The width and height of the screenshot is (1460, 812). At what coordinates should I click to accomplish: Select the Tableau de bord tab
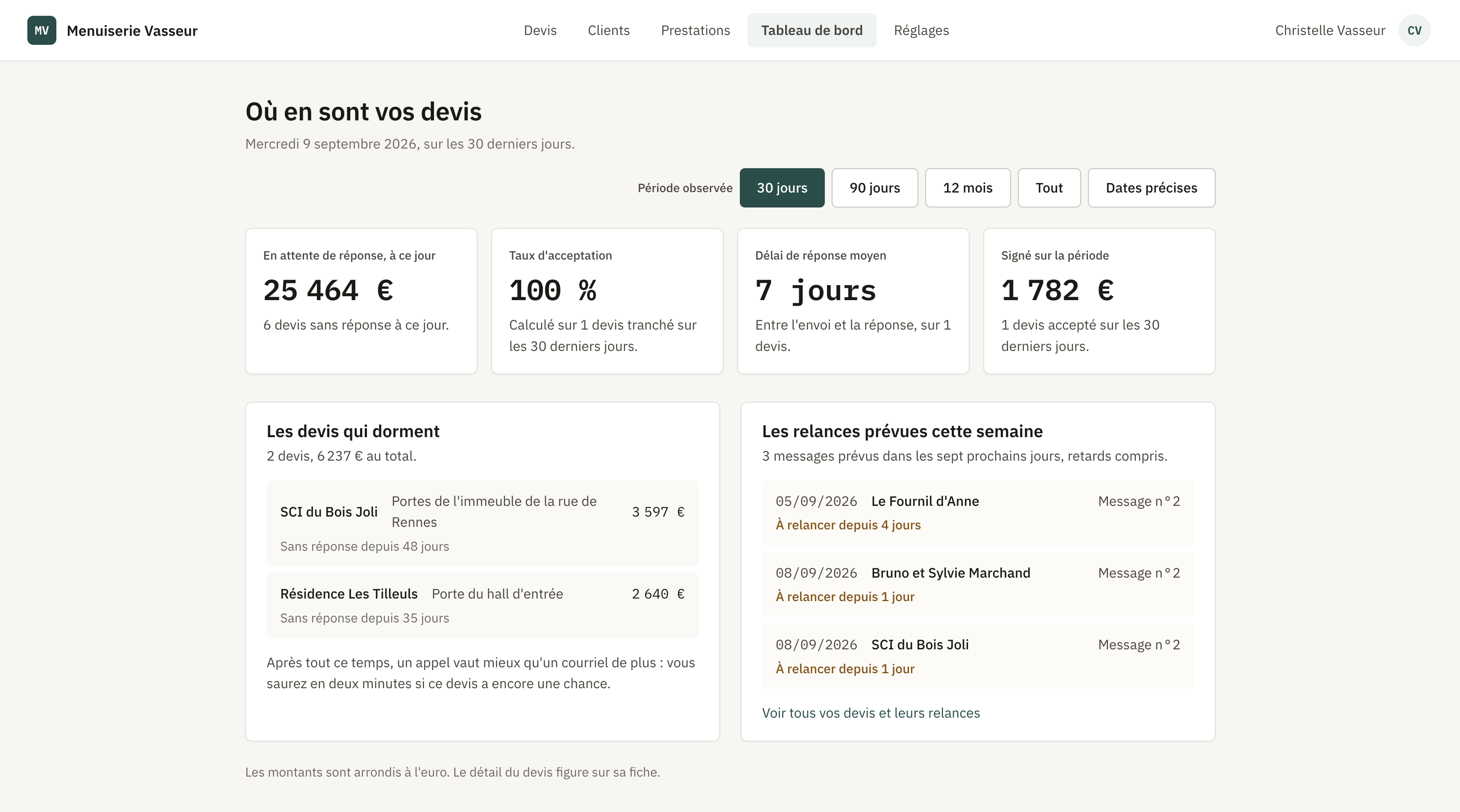point(812,31)
